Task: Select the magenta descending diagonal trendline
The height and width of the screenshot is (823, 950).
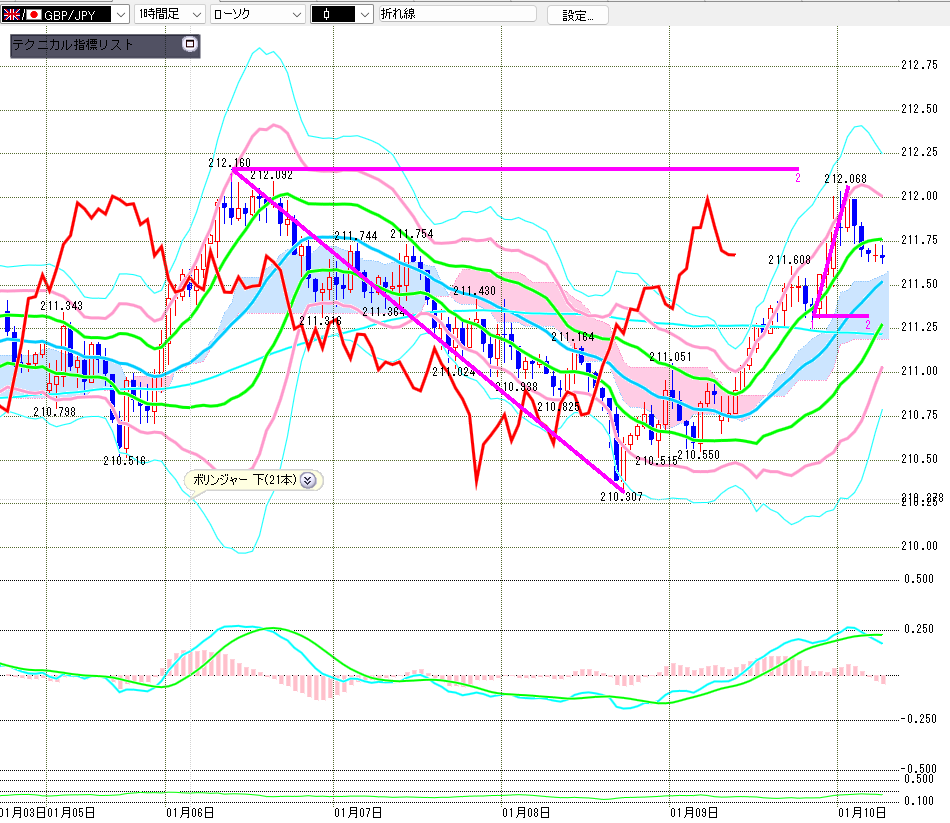Action: tap(430, 331)
